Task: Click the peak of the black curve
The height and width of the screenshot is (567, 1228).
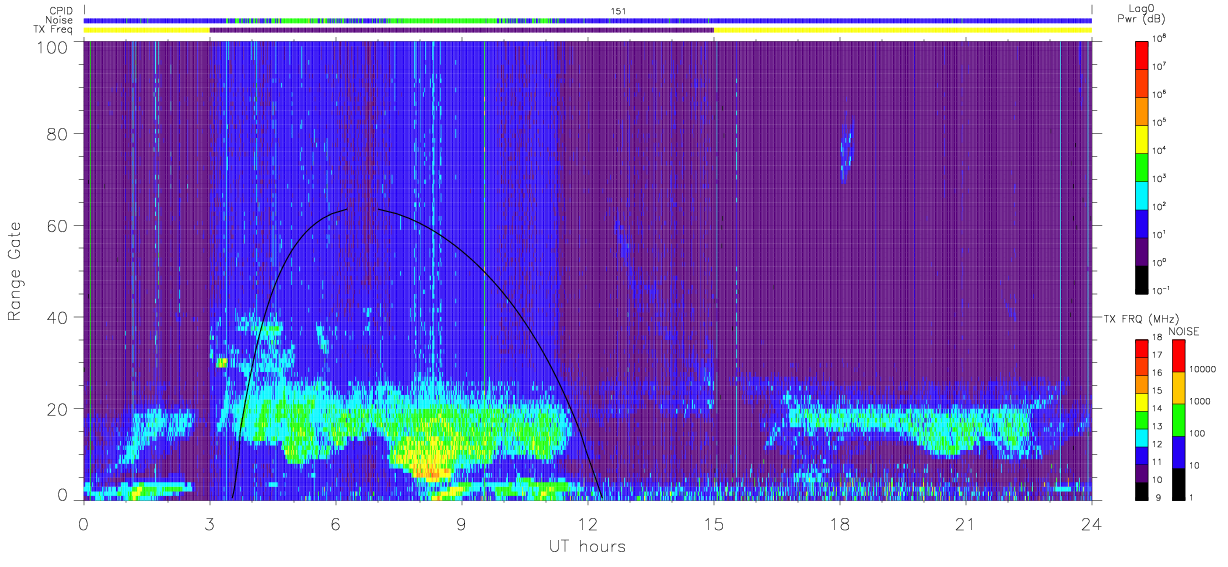Action: [362, 208]
